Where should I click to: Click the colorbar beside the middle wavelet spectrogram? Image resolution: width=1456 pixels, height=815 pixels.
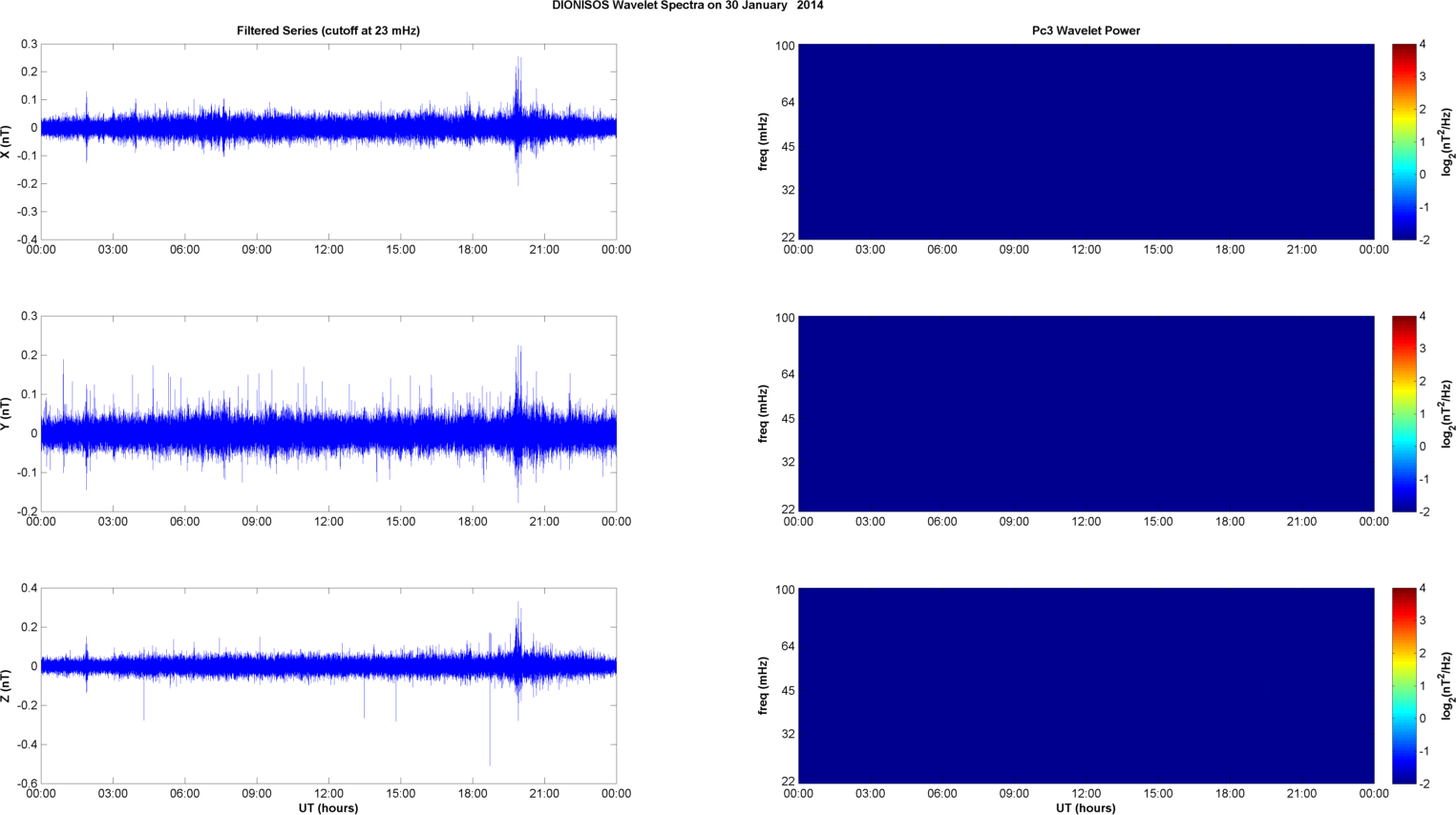1403,413
